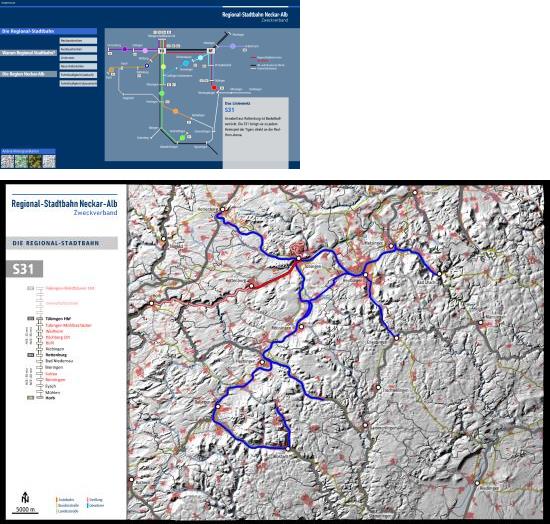Click the Gewässer legend color swatch
The image size is (550, 524).
coord(87,505)
